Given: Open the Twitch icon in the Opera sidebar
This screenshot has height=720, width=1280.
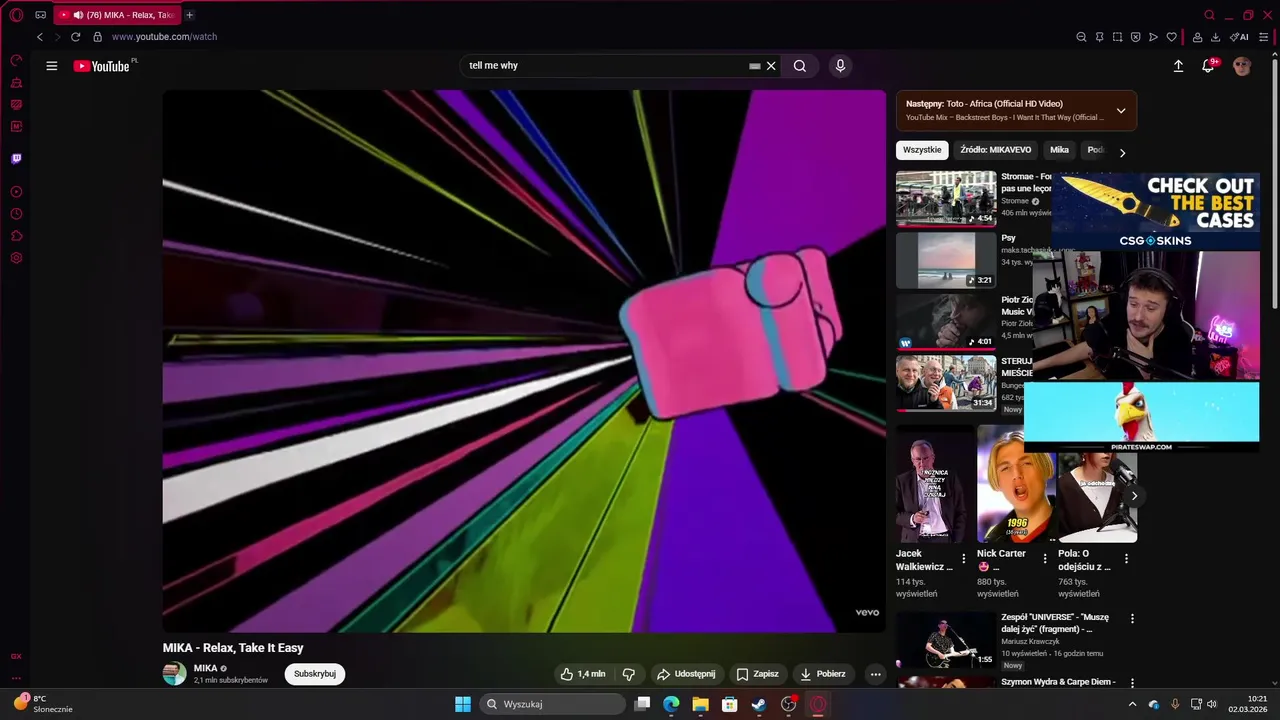Looking at the screenshot, I should point(16,159).
